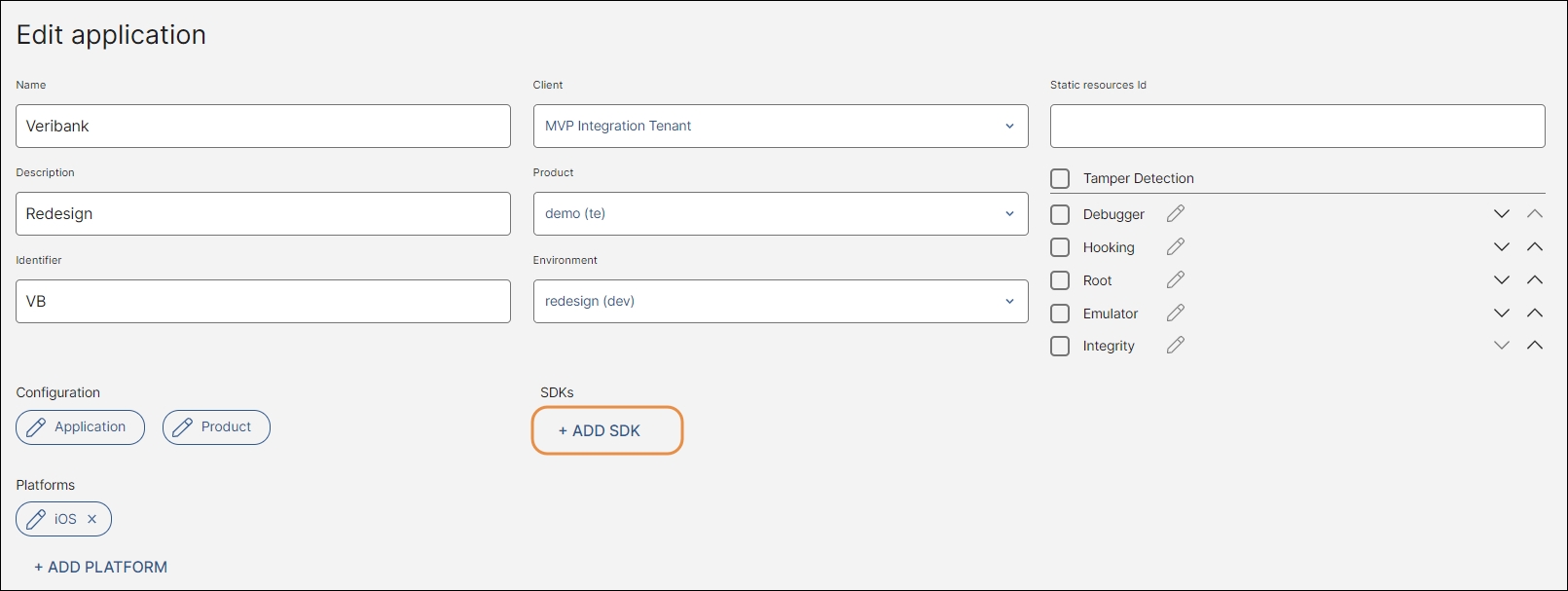Click the + ADD PLATFORM link

tap(101, 567)
